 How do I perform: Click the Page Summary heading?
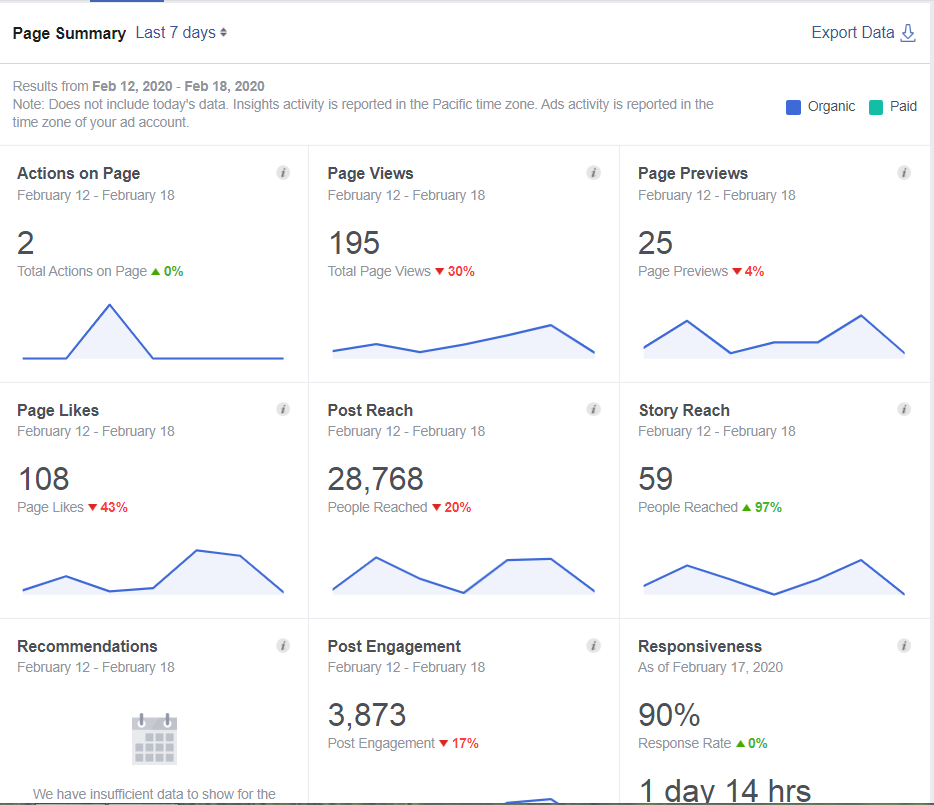(69, 33)
